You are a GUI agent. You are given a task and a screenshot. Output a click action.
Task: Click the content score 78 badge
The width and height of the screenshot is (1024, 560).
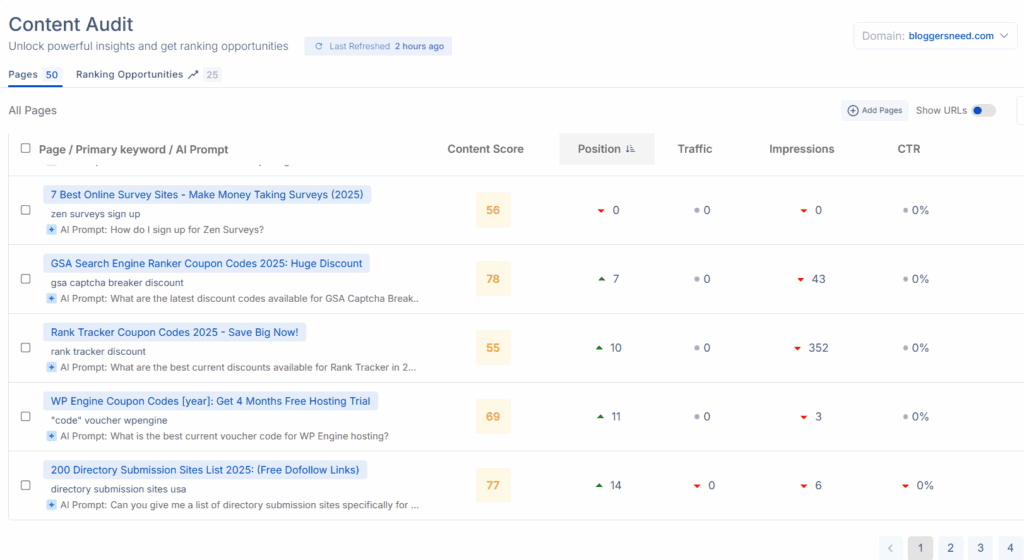493,279
